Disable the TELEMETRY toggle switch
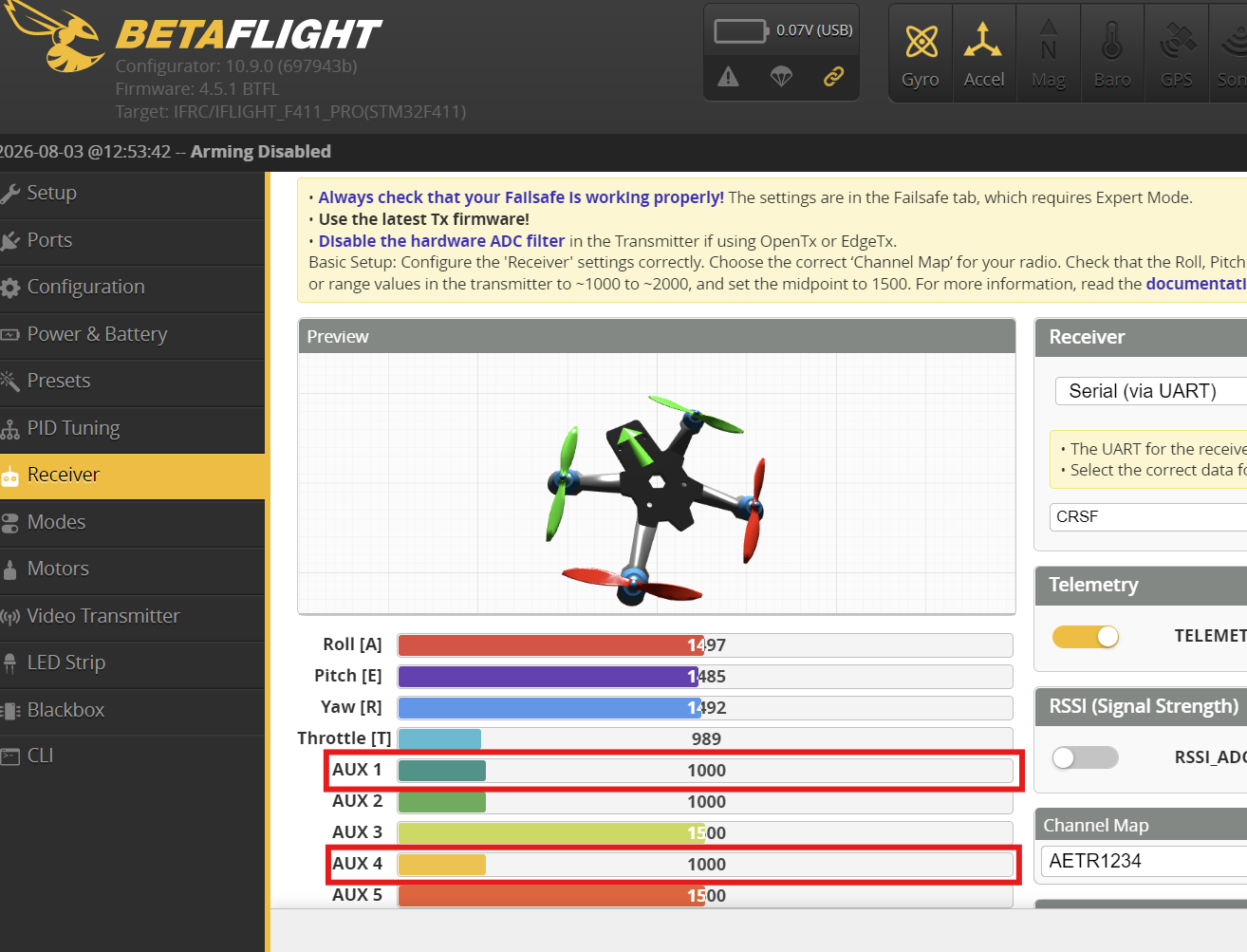The height and width of the screenshot is (952, 1247). (x=1086, y=636)
